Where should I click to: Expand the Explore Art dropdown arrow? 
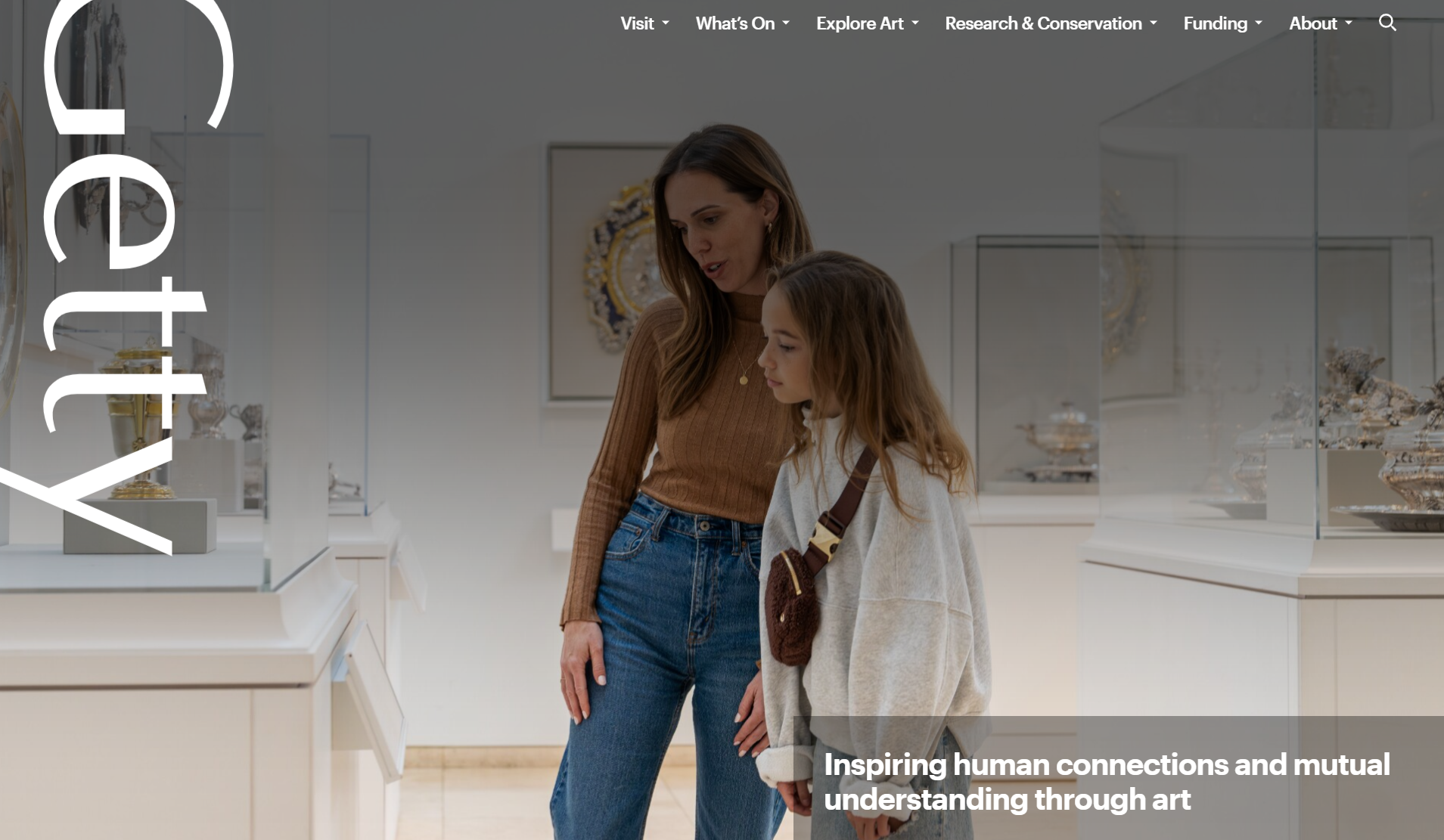(915, 23)
